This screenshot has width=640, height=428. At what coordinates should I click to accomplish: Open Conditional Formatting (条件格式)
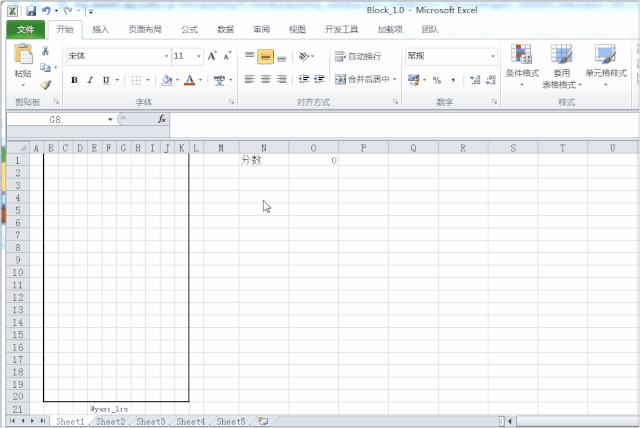tap(522, 62)
